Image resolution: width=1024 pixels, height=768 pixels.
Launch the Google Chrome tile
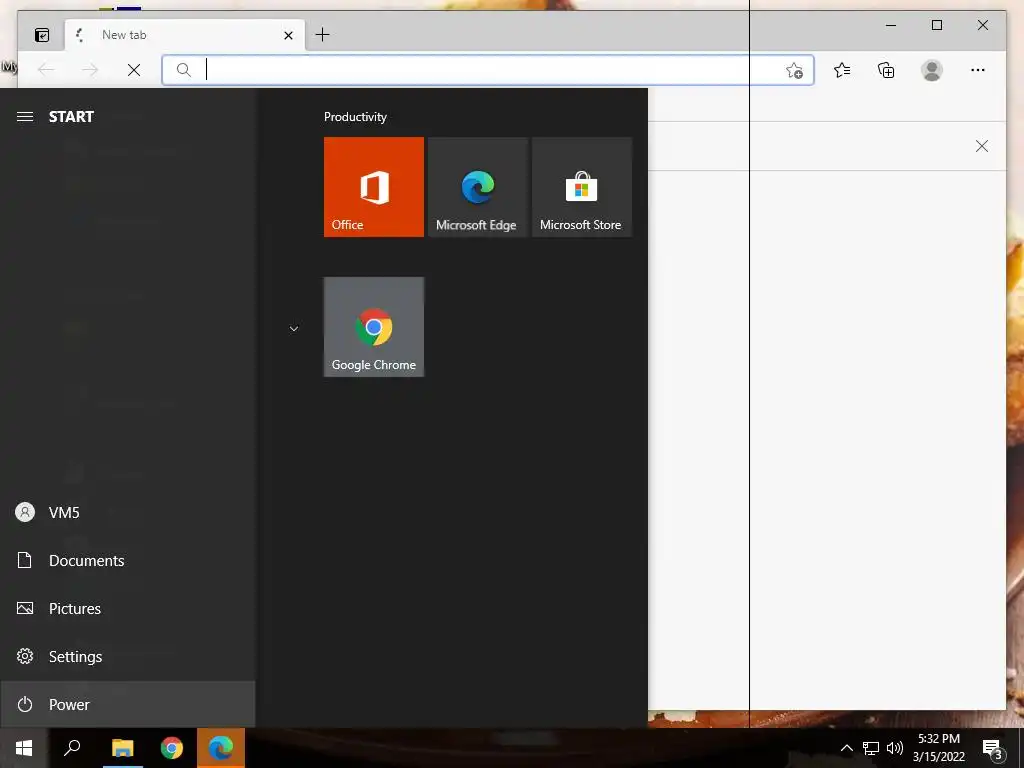point(374,327)
